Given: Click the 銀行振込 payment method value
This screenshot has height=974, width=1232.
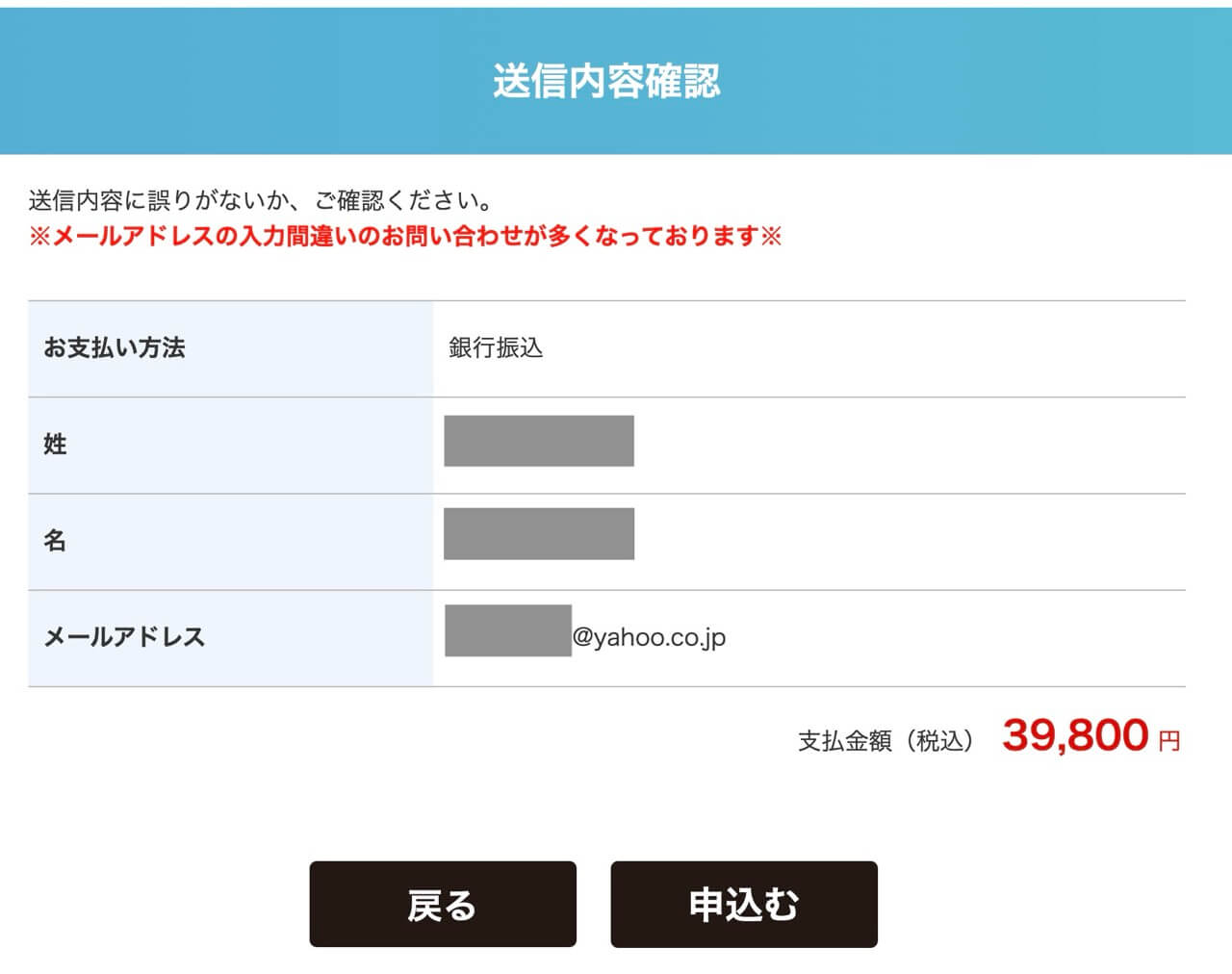Looking at the screenshot, I should coord(495,348).
